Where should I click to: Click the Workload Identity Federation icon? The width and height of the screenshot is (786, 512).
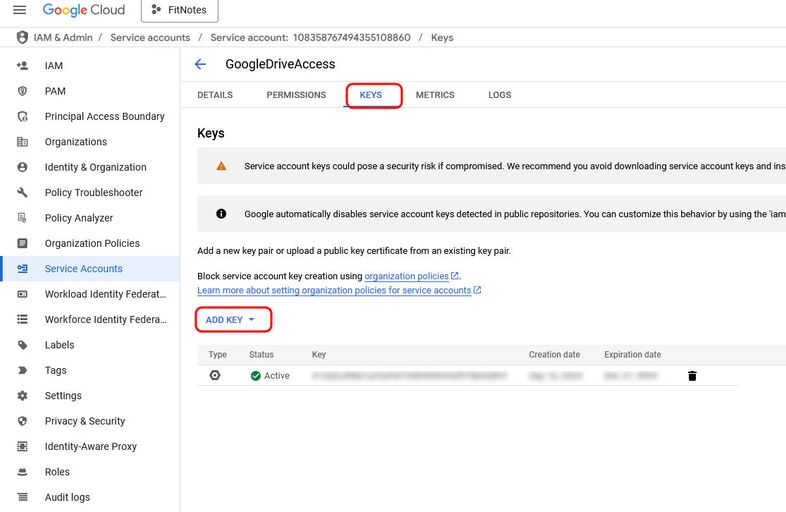point(23,294)
